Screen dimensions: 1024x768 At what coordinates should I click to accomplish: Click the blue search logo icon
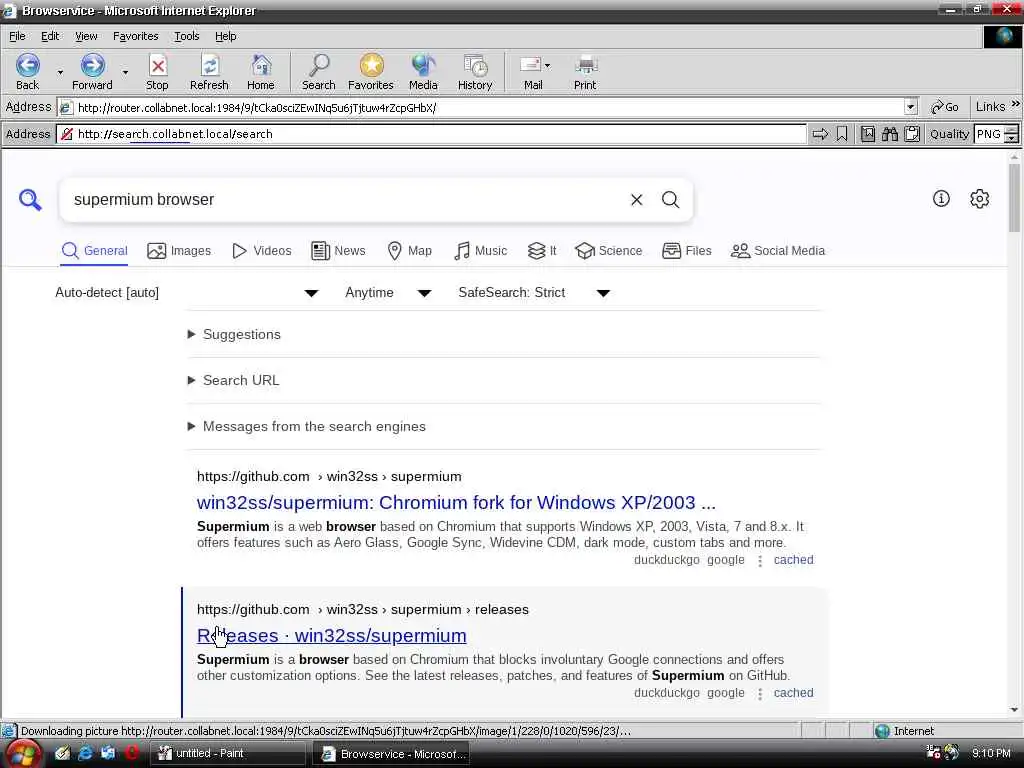[30, 199]
